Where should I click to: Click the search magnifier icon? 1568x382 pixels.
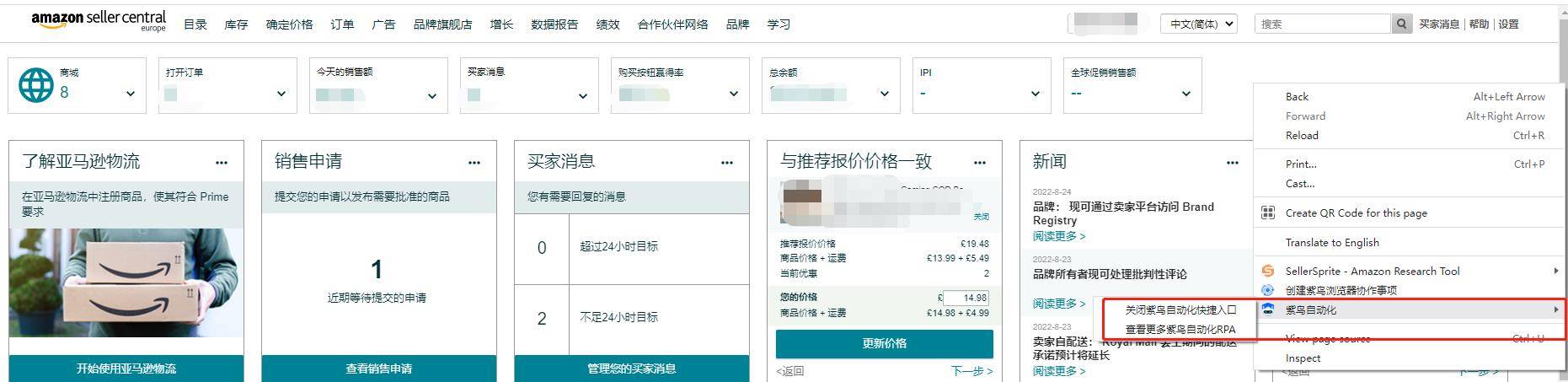pyautogui.click(x=1401, y=24)
